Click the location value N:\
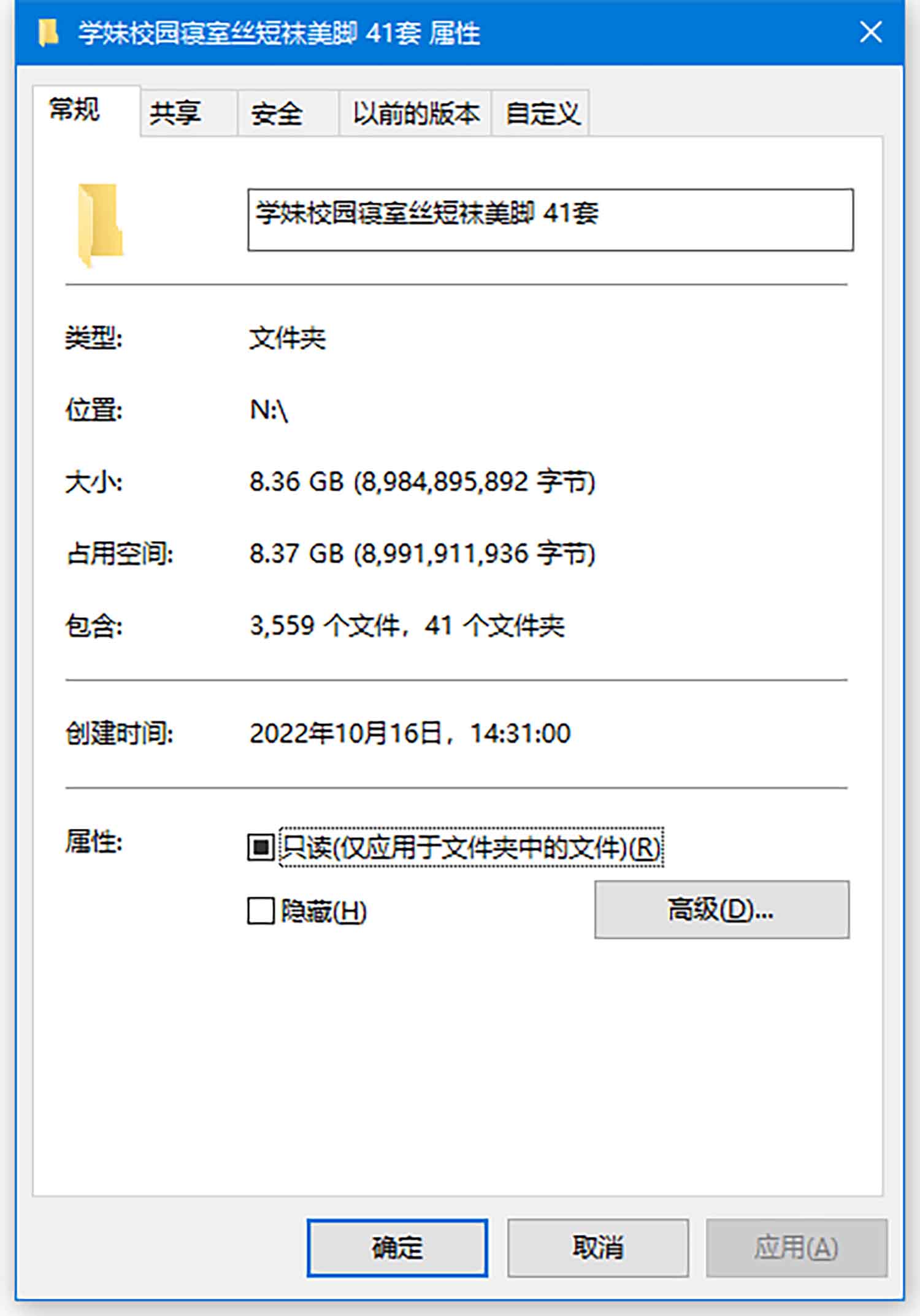Screen dimensions: 920x1316 [269, 410]
